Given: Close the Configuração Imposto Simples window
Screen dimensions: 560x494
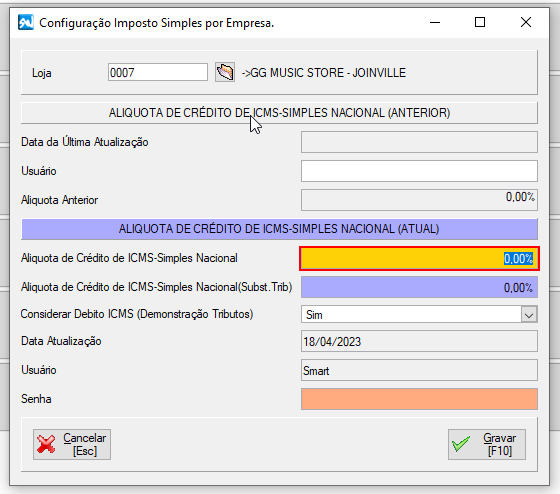Looking at the screenshot, I should point(526,23).
